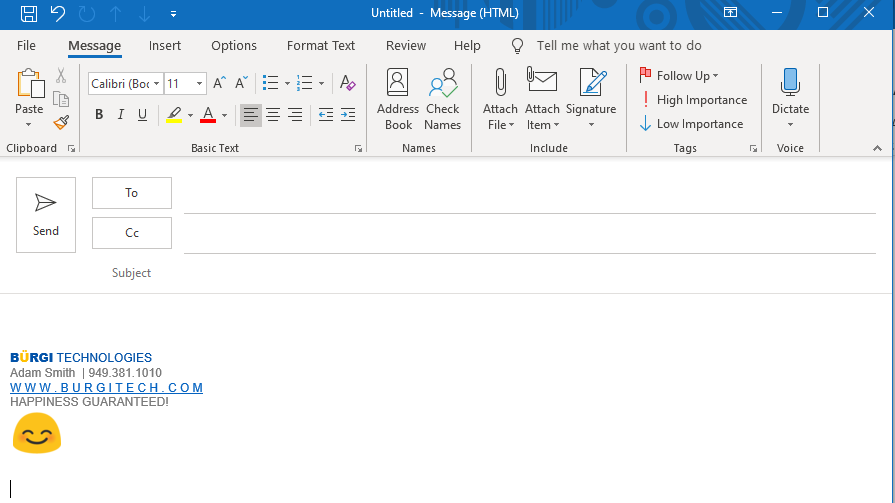This screenshot has height=503, width=895.
Task: Click the Undo arrow icon
Action: (x=58, y=13)
